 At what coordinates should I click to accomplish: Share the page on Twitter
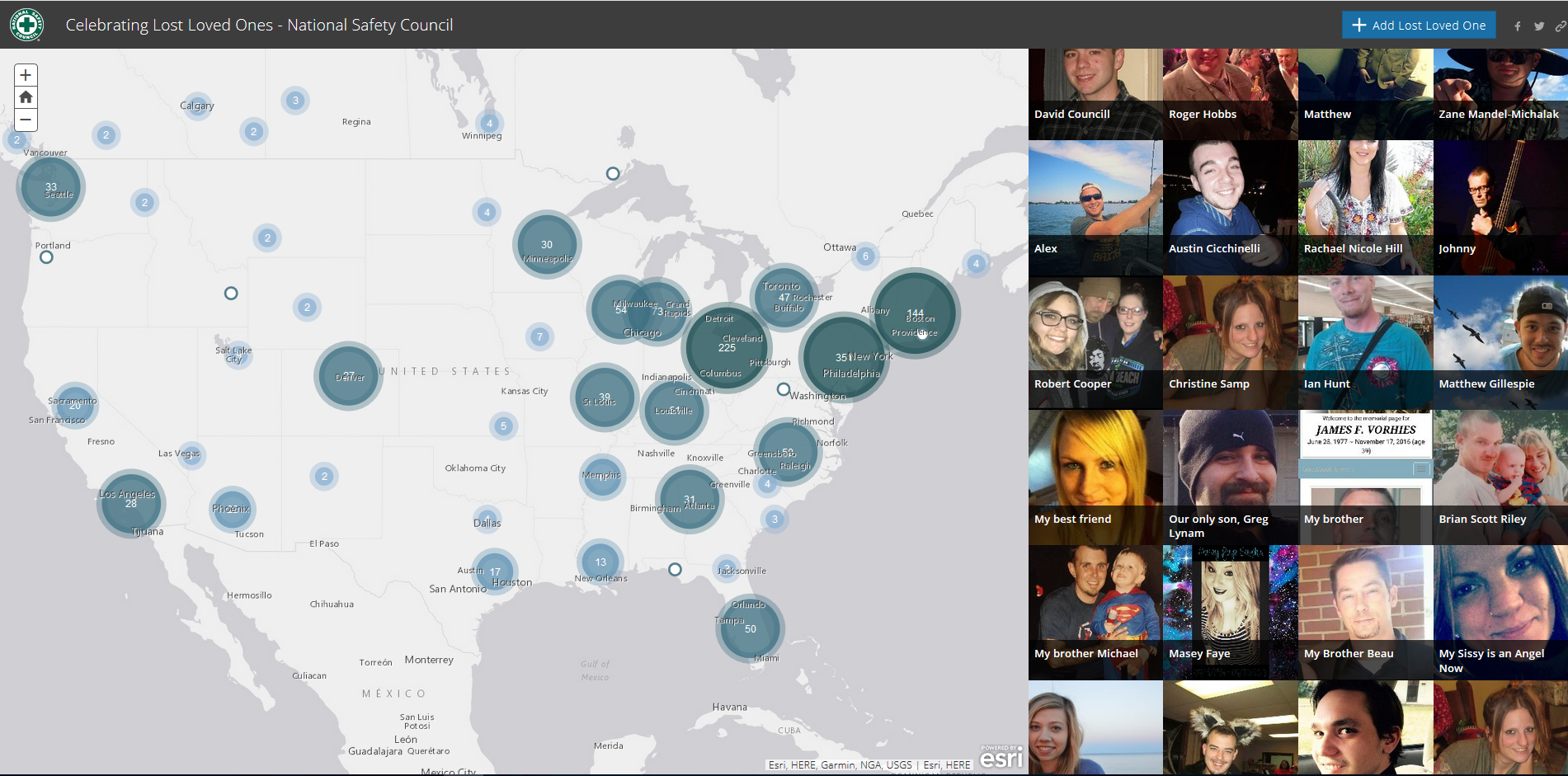coord(1538,26)
